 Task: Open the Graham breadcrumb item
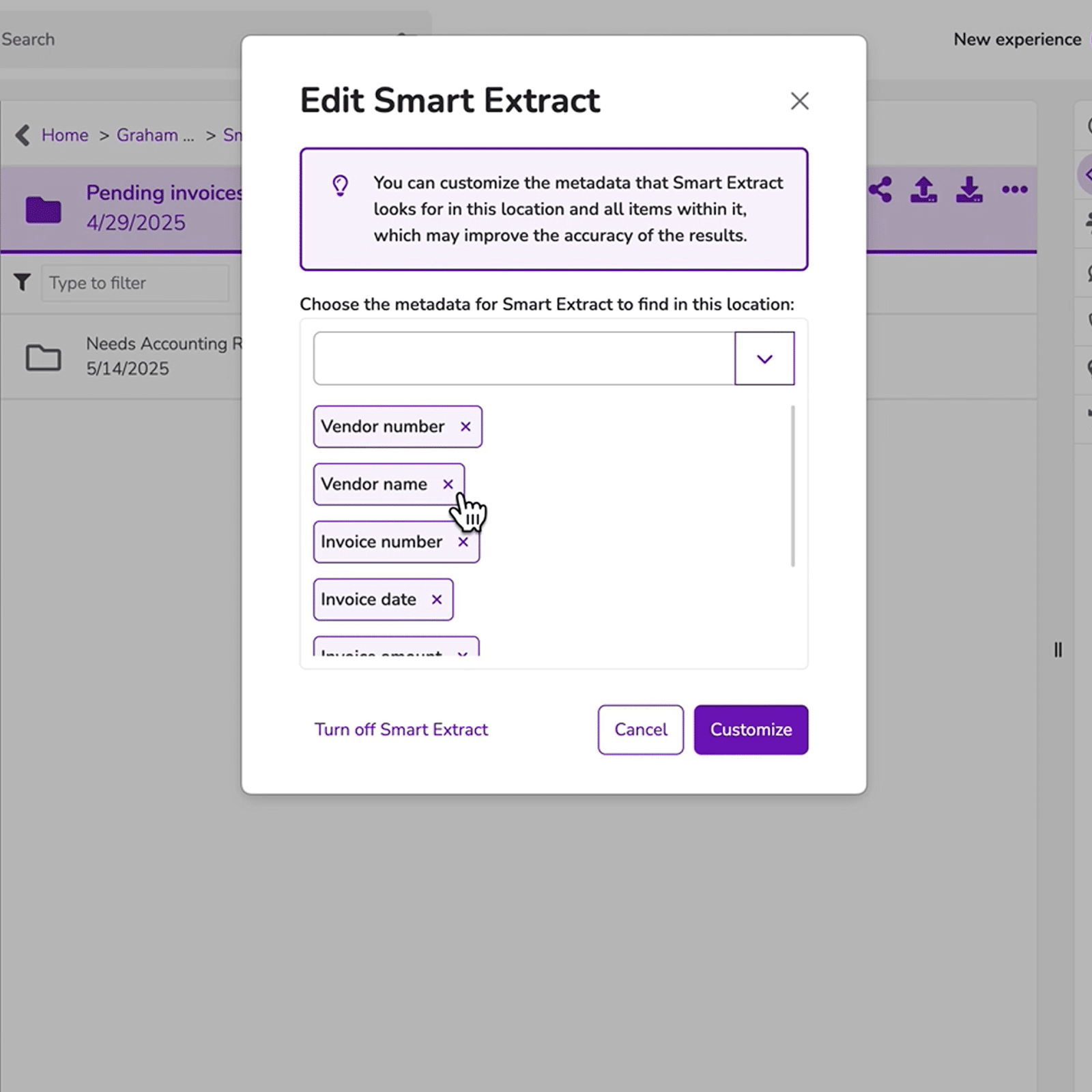click(x=155, y=135)
